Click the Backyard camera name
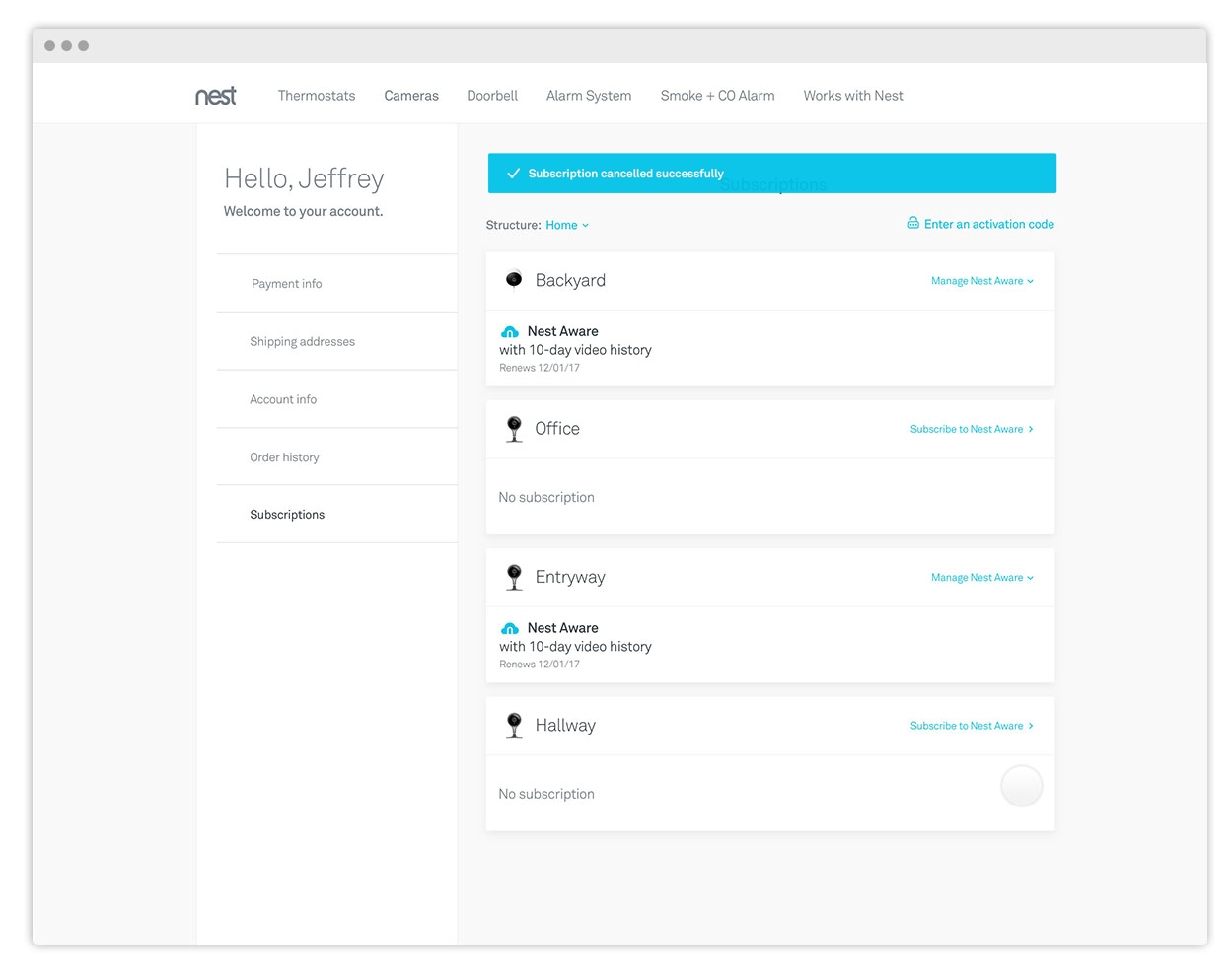 click(x=570, y=280)
